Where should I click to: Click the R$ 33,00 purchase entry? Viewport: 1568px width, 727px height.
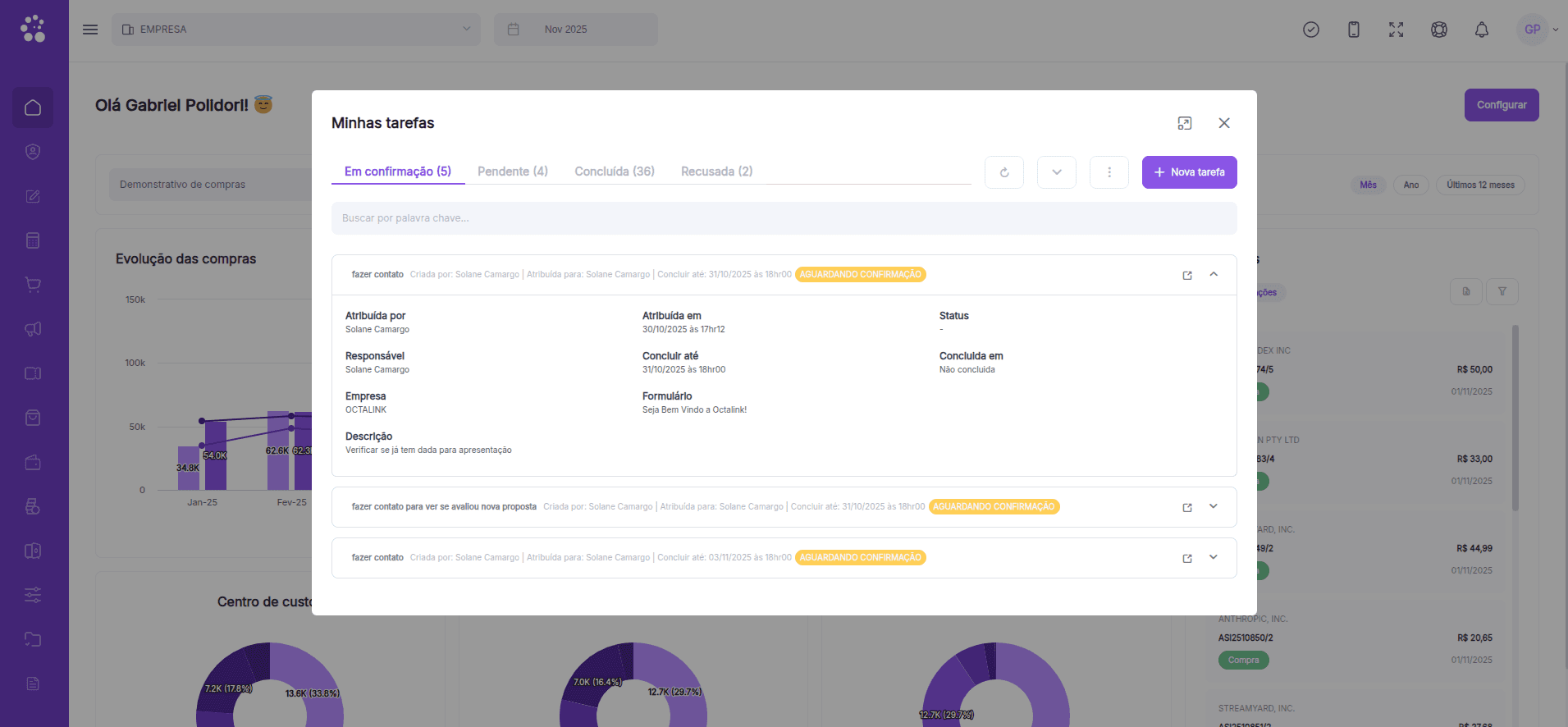click(x=1474, y=459)
